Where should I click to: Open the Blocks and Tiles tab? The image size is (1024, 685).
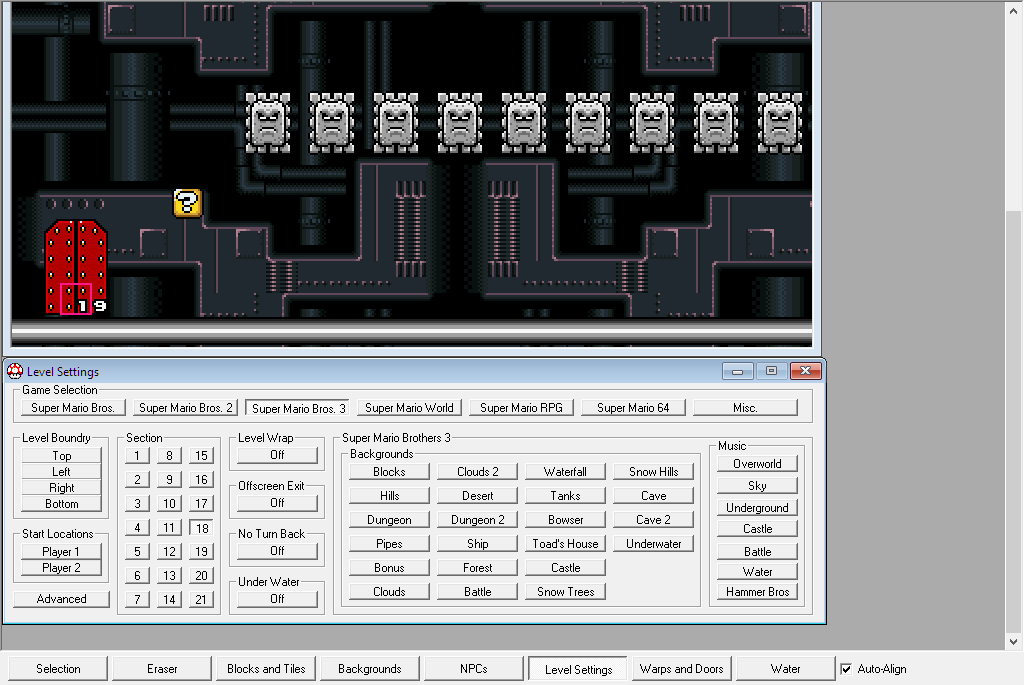(266, 669)
